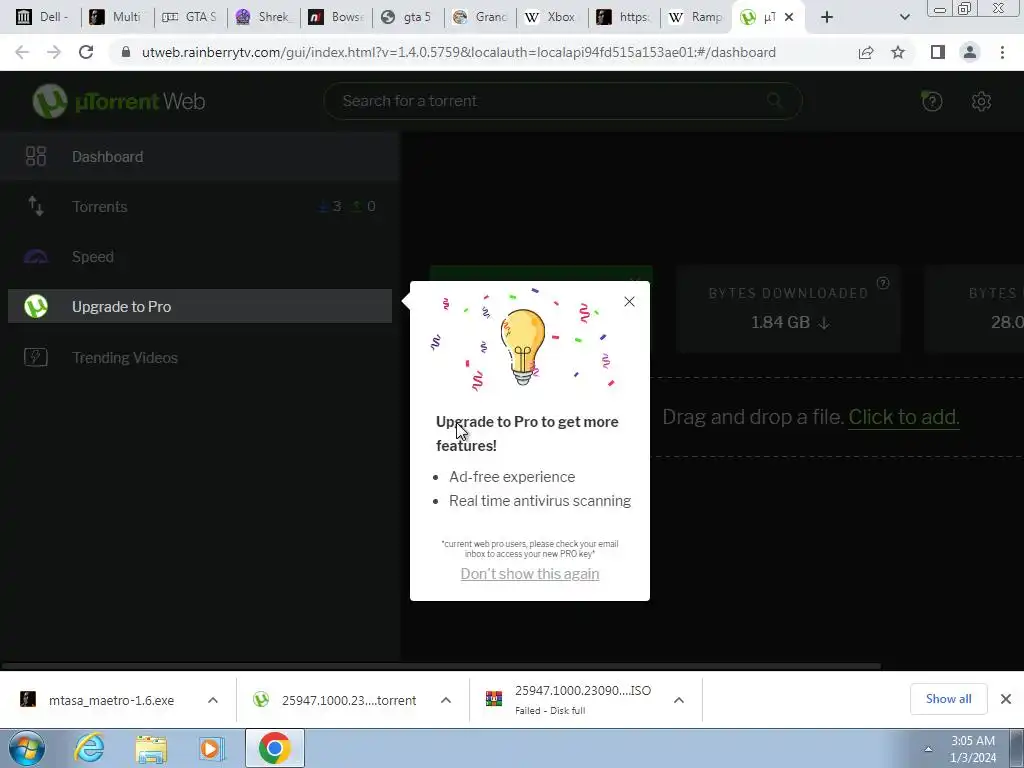Click the horizontal page scrollbar
This screenshot has height=768, width=1024.
(441, 666)
